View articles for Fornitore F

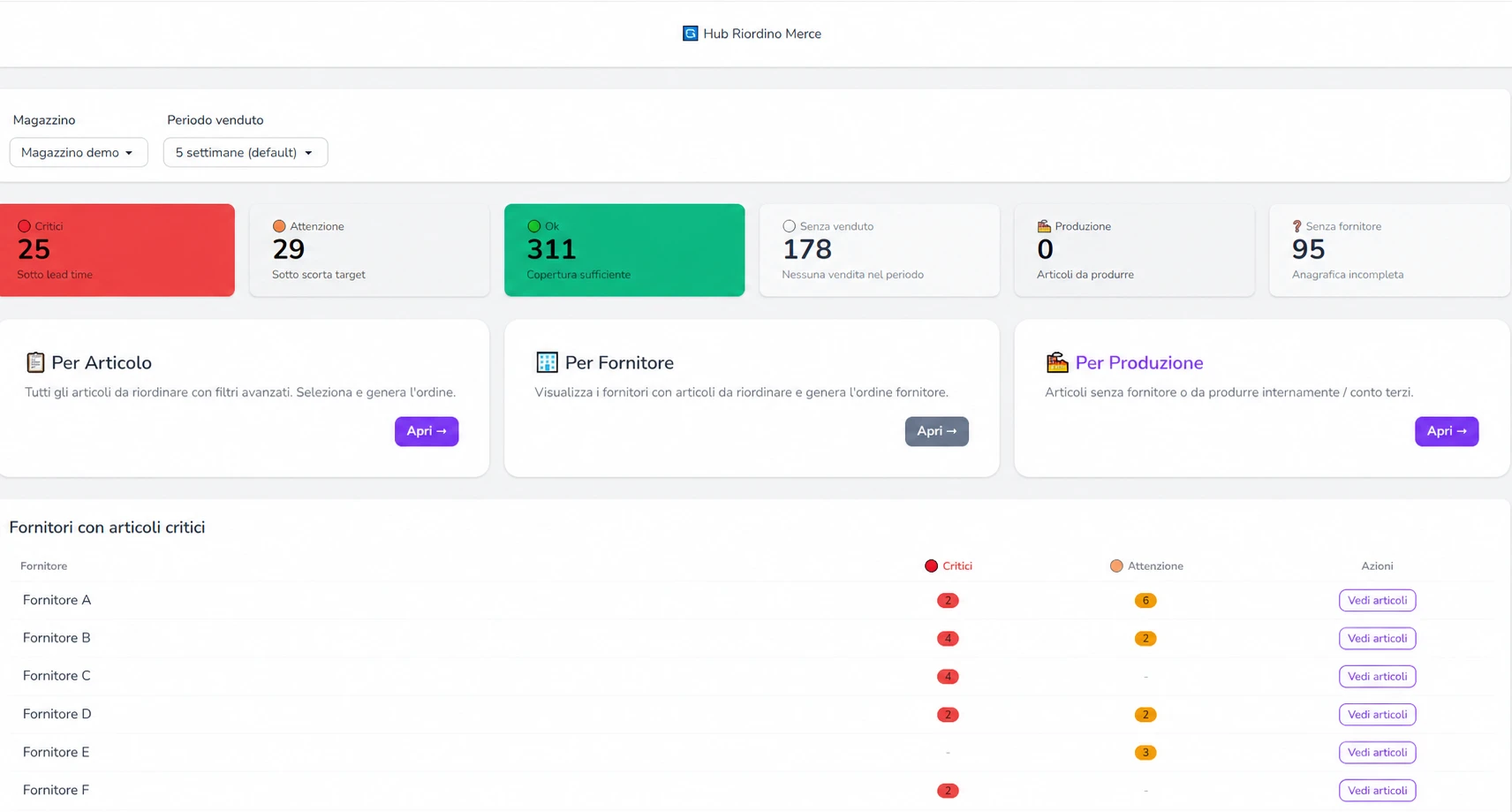pyautogui.click(x=1377, y=791)
